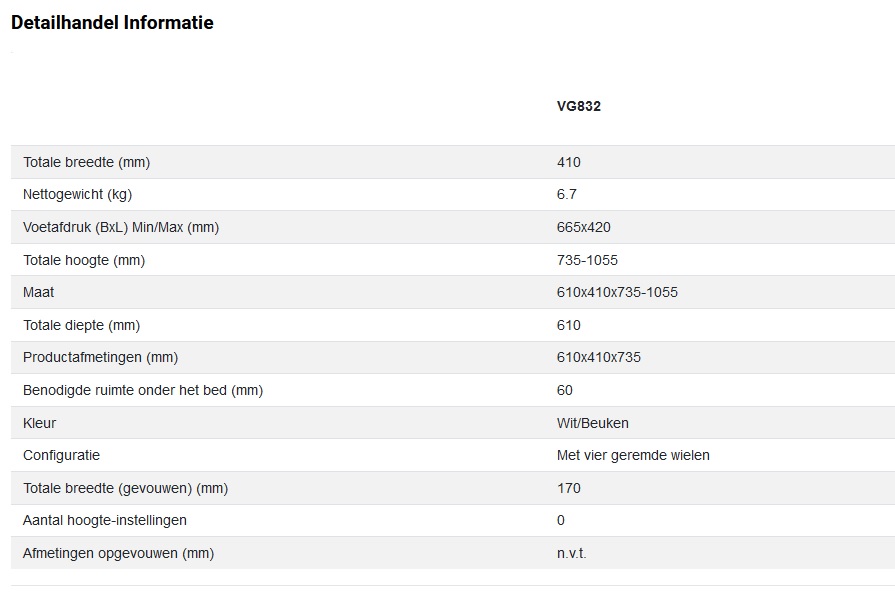This screenshot has width=895, height=598.
Task: Click the Totale hoogte (mm) label
Action: pos(84,260)
